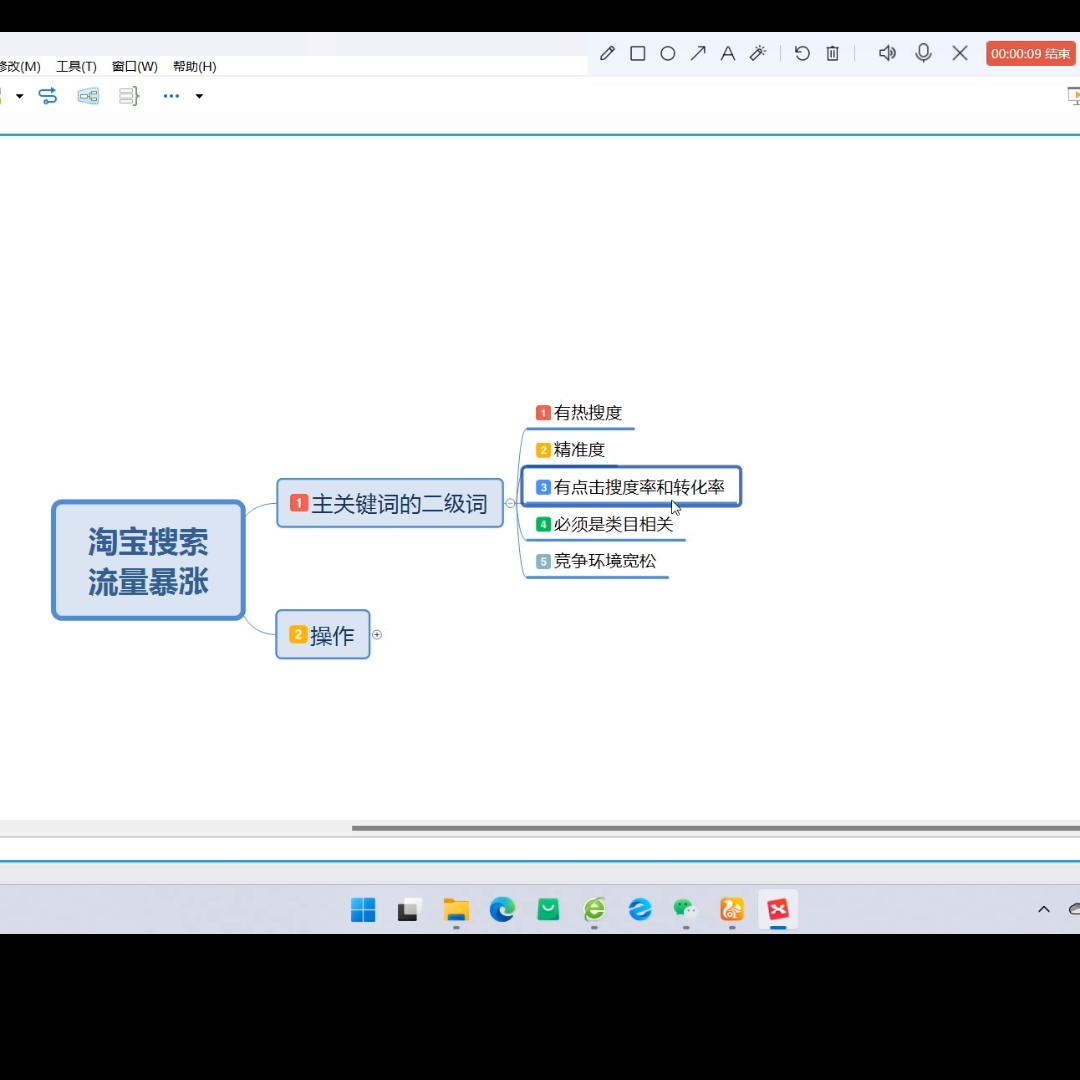Select the text annotation tool
The width and height of the screenshot is (1080, 1080).
pos(727,53)
